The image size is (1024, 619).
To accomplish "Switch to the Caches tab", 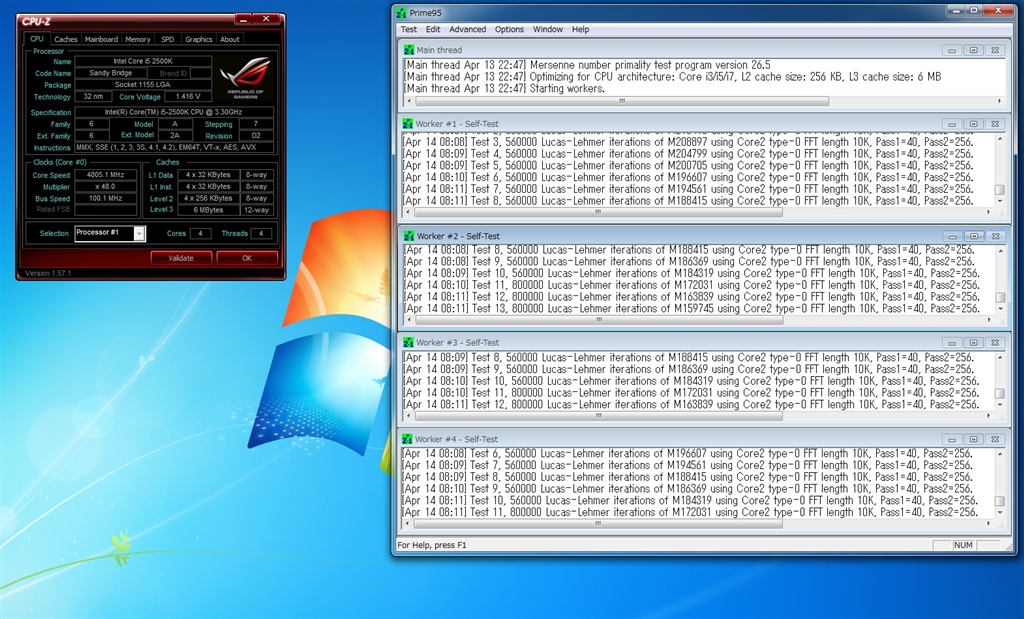I will tap(66, 40).
